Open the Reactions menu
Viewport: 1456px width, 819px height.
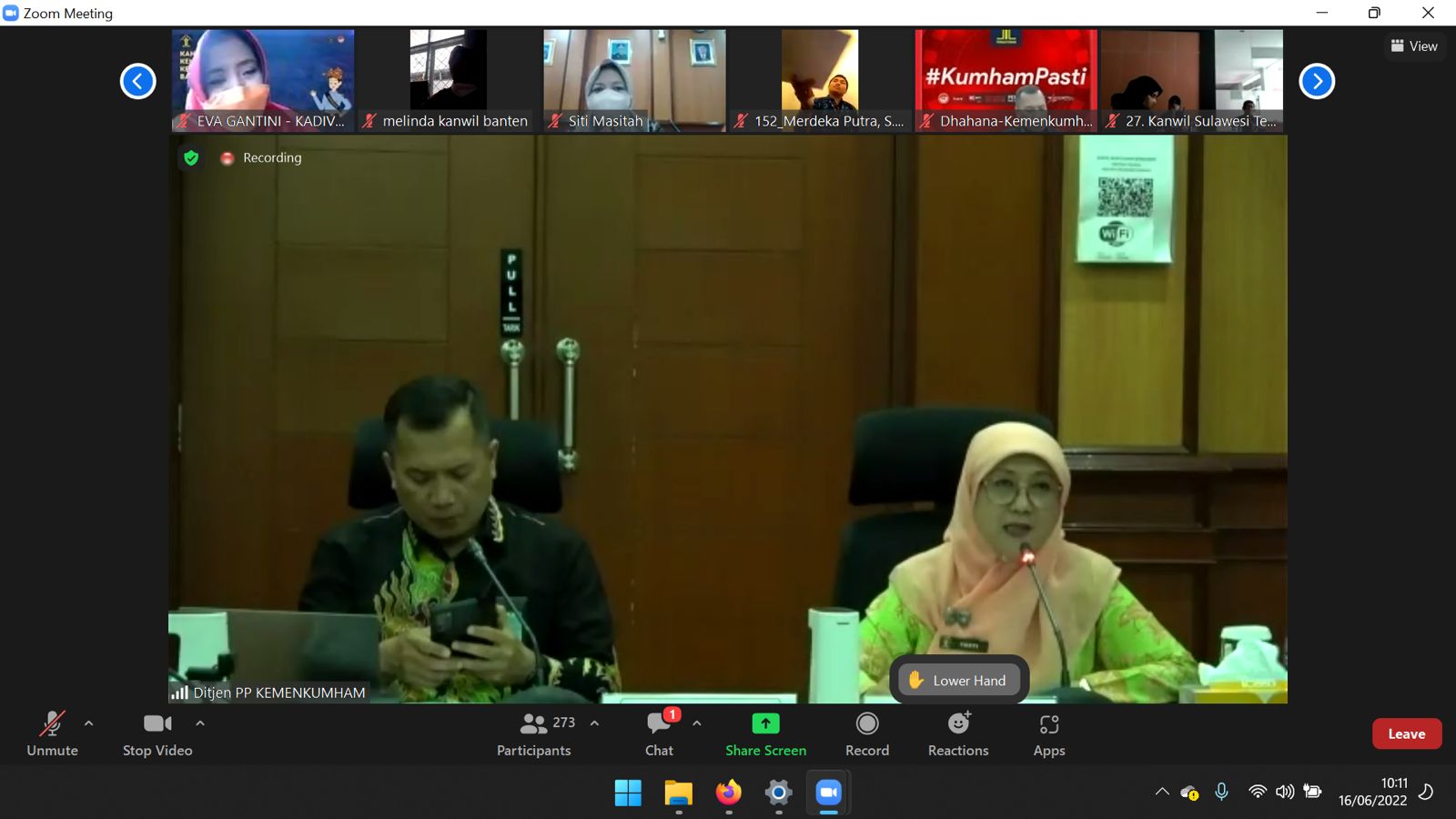(958, 724)
